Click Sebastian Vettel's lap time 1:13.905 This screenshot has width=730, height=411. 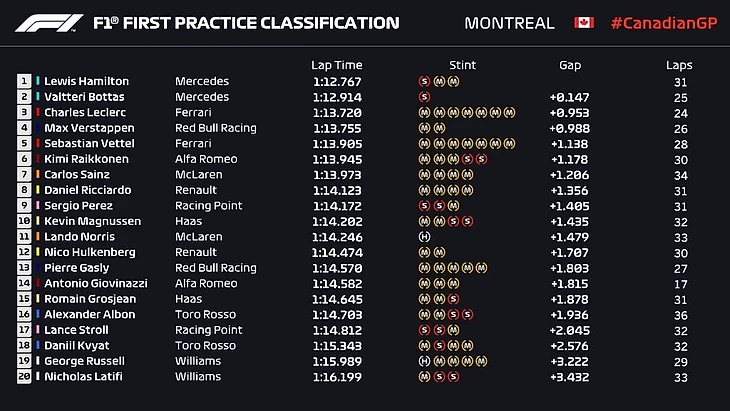pos(339,144)
